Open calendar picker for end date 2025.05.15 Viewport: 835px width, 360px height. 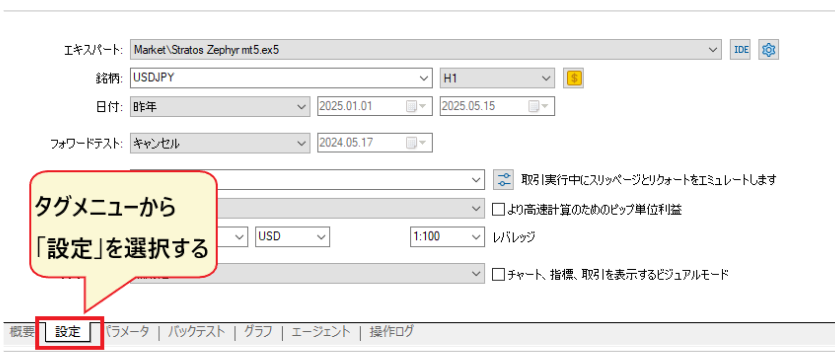[538, 106]
